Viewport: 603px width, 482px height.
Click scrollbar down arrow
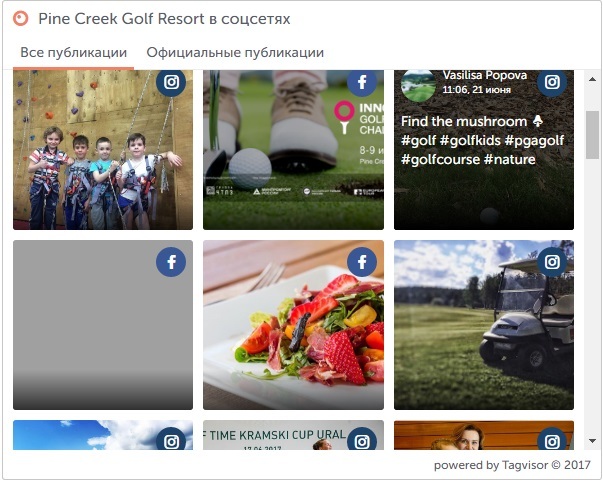pyautogui.click(x=592, y=441)
